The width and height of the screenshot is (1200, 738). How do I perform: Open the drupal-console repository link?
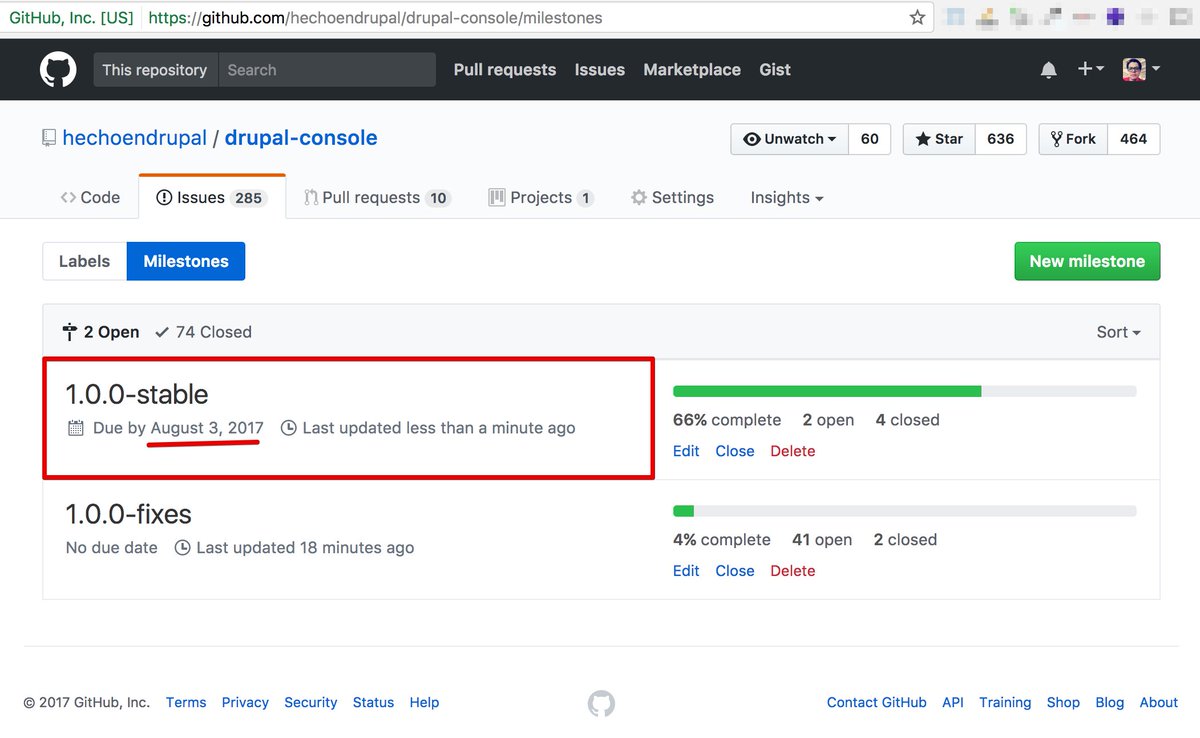pos(301,138)
